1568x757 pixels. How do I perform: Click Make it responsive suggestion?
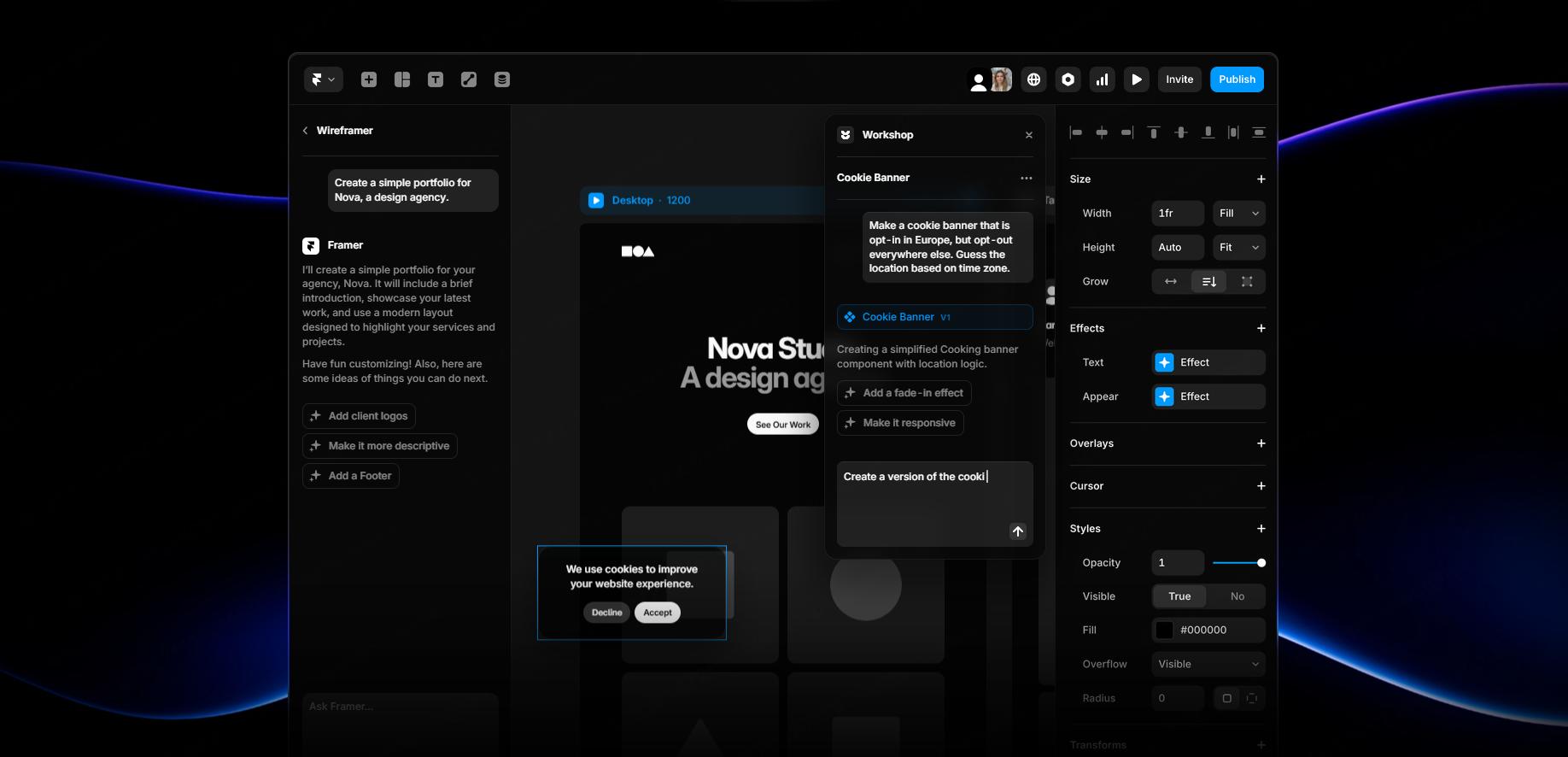900,423
